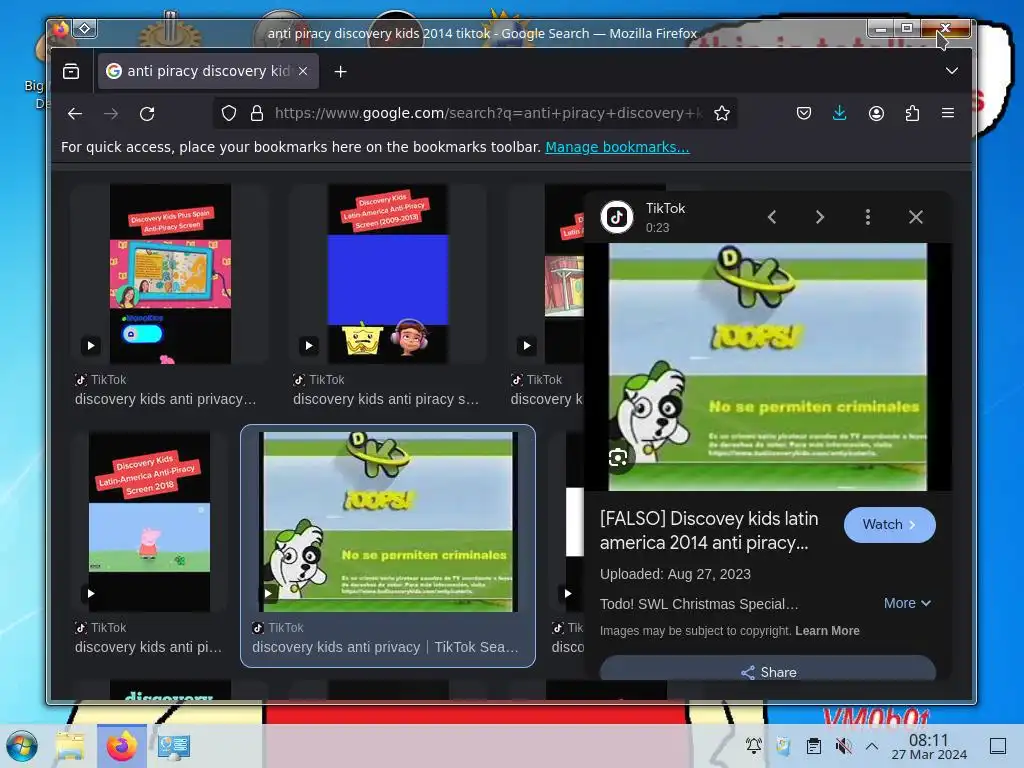The width and height of the screenshot is (1024, 768).
Task: Open the system settings taskbar icon
Action: pyautogui.click(x=174, y=746)
